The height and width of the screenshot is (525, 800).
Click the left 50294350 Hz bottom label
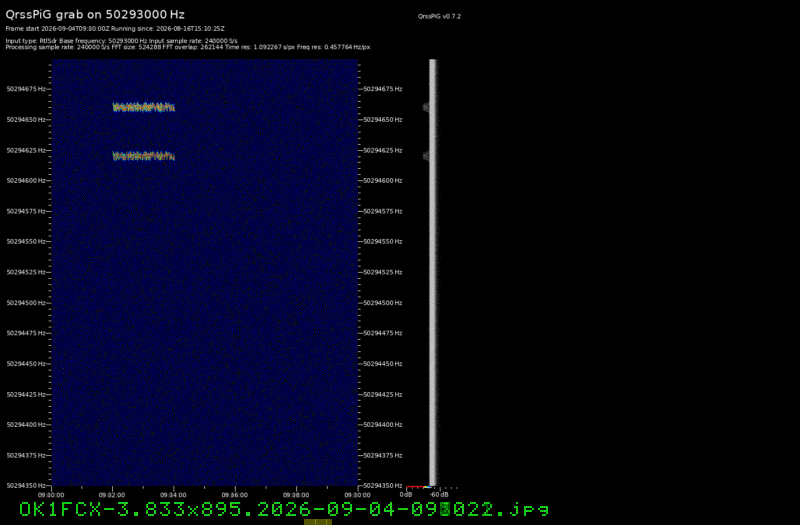pyautogui.click(x=26, y=485)
